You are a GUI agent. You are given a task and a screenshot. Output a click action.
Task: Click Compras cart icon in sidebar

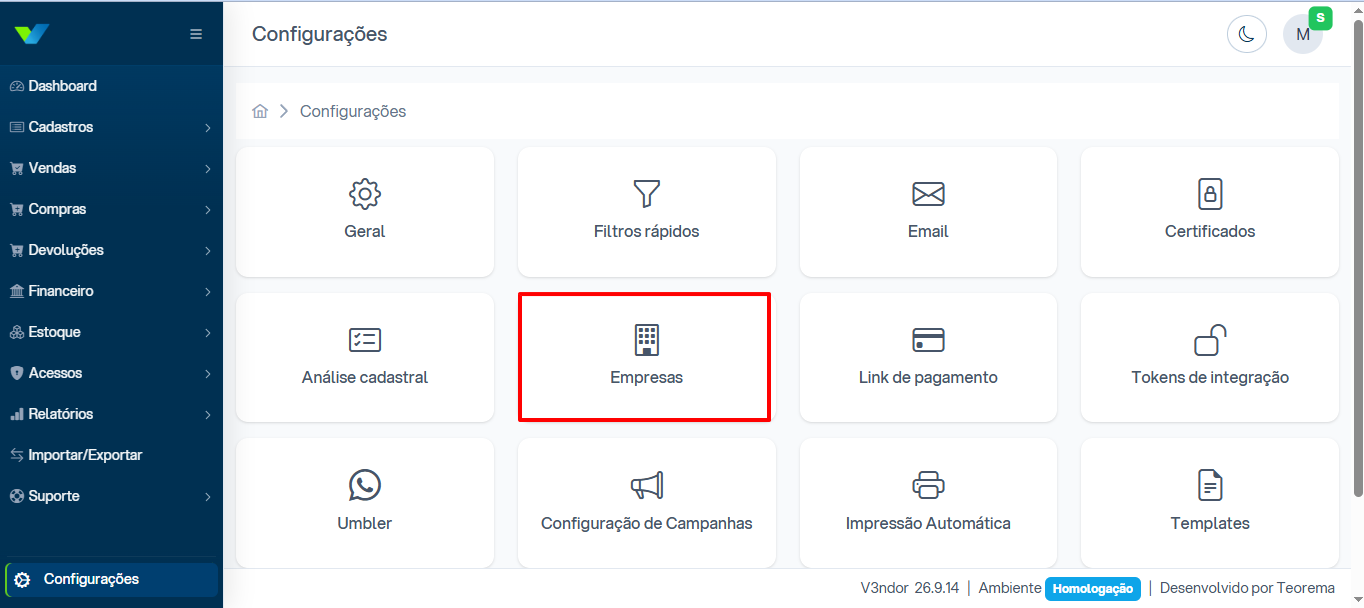(17, 209)
